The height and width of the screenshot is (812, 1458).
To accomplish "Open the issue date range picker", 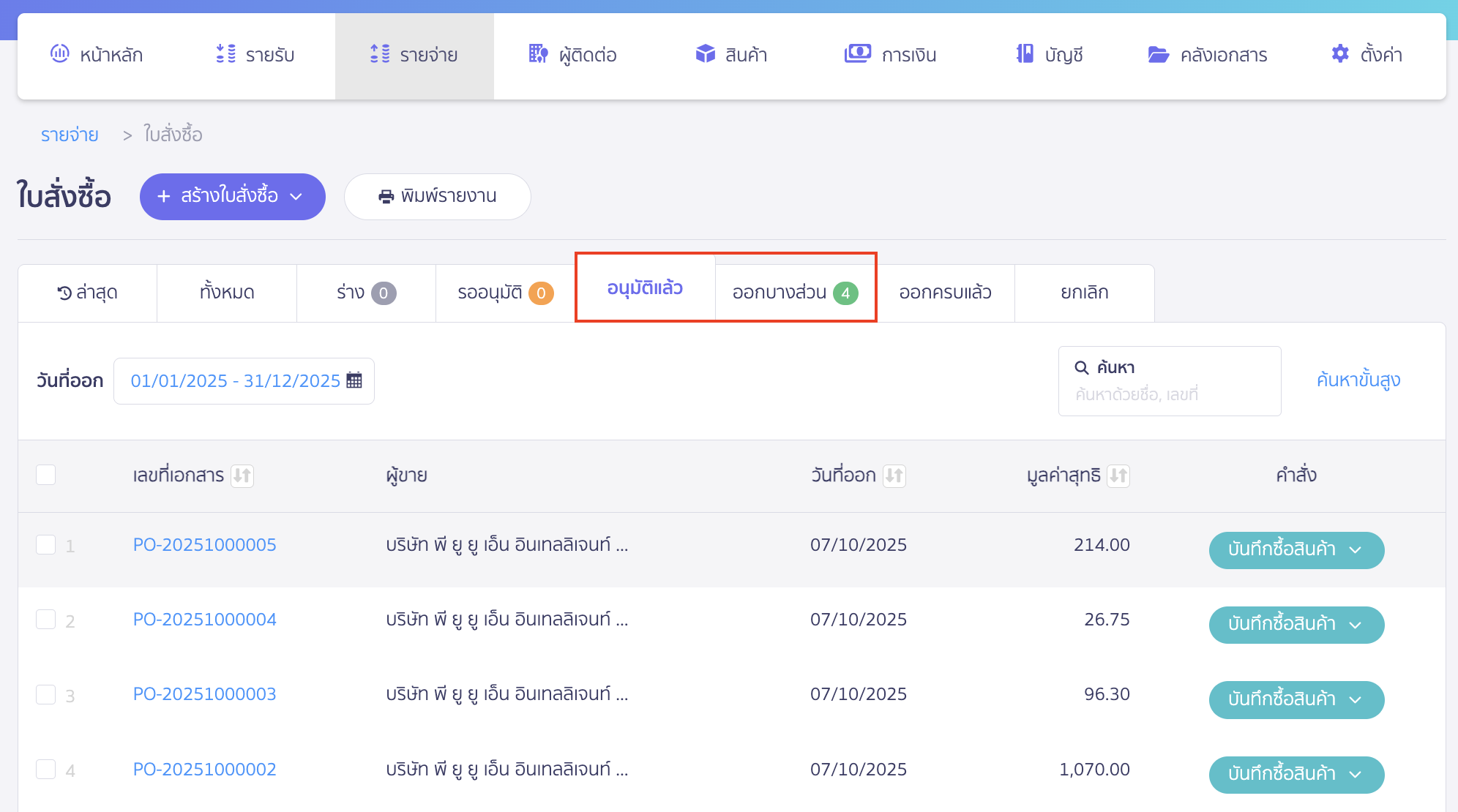I will click(244, 381).
